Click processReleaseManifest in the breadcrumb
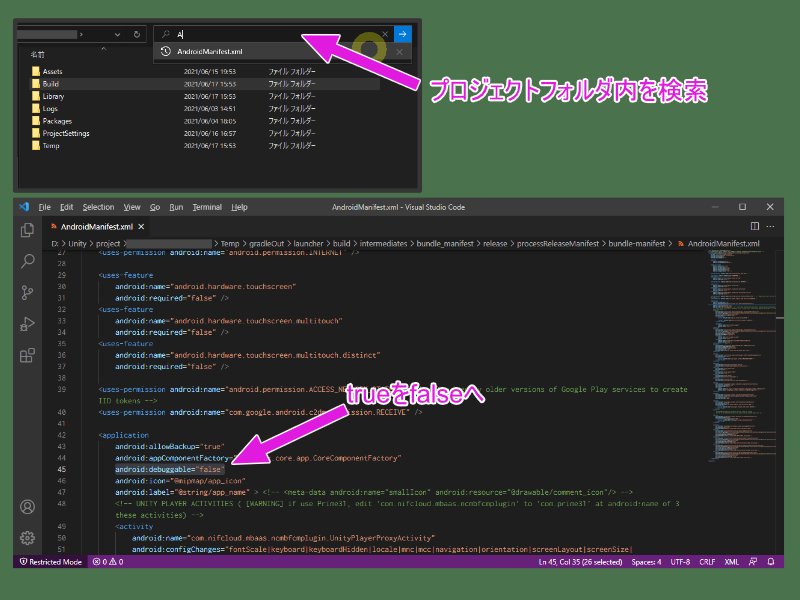The height and width of the screenshot is (600, 800). pyautogui.click(x=558, y=243)
